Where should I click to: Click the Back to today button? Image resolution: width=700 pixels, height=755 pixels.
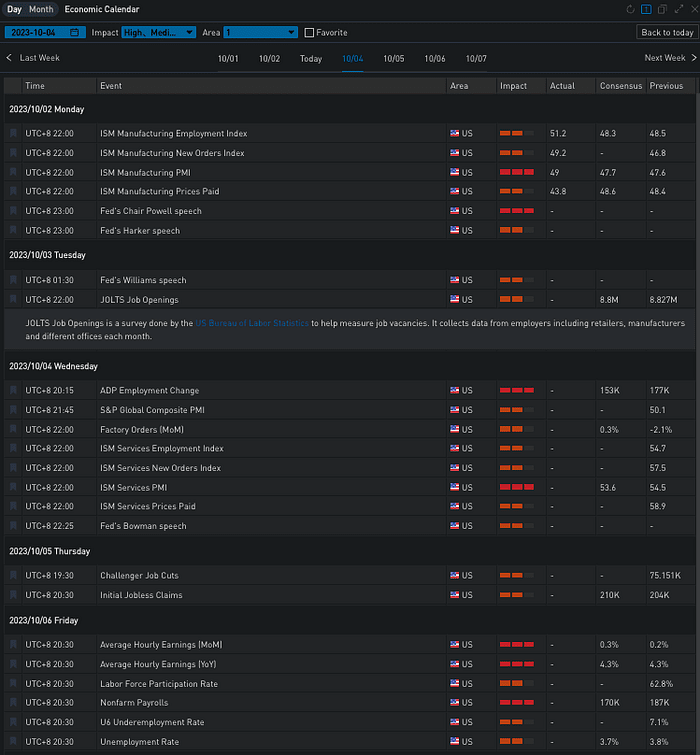pyautogui.click(x=667, y=32)
